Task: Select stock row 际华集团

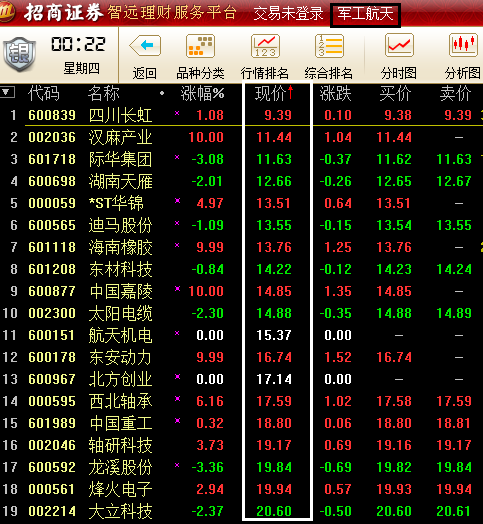Action: 241,159
